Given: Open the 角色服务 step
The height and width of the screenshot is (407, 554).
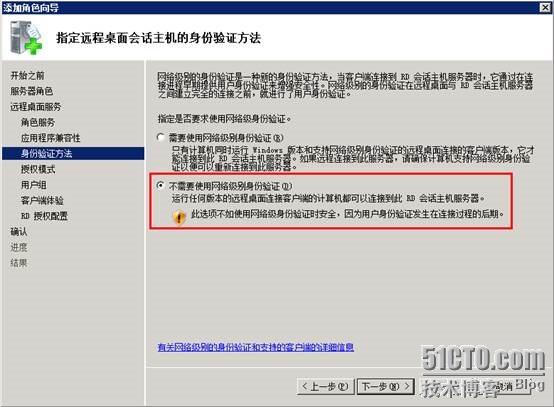Looking at the screenshot, I should [x=38, y=122].
